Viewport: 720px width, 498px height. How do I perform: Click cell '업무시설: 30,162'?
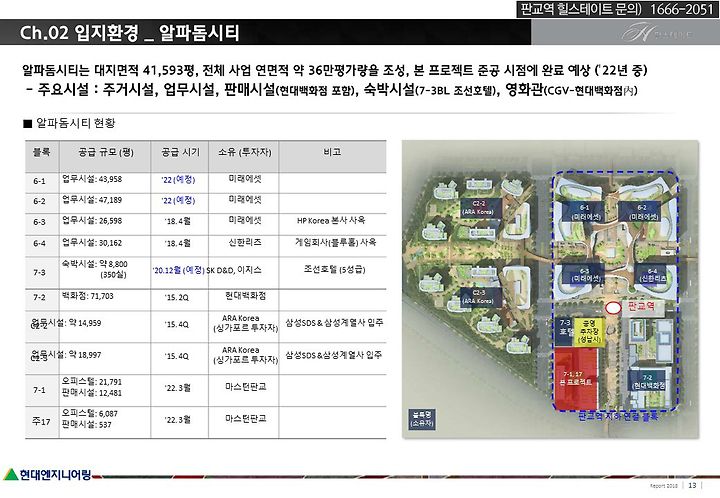[92, 242]
